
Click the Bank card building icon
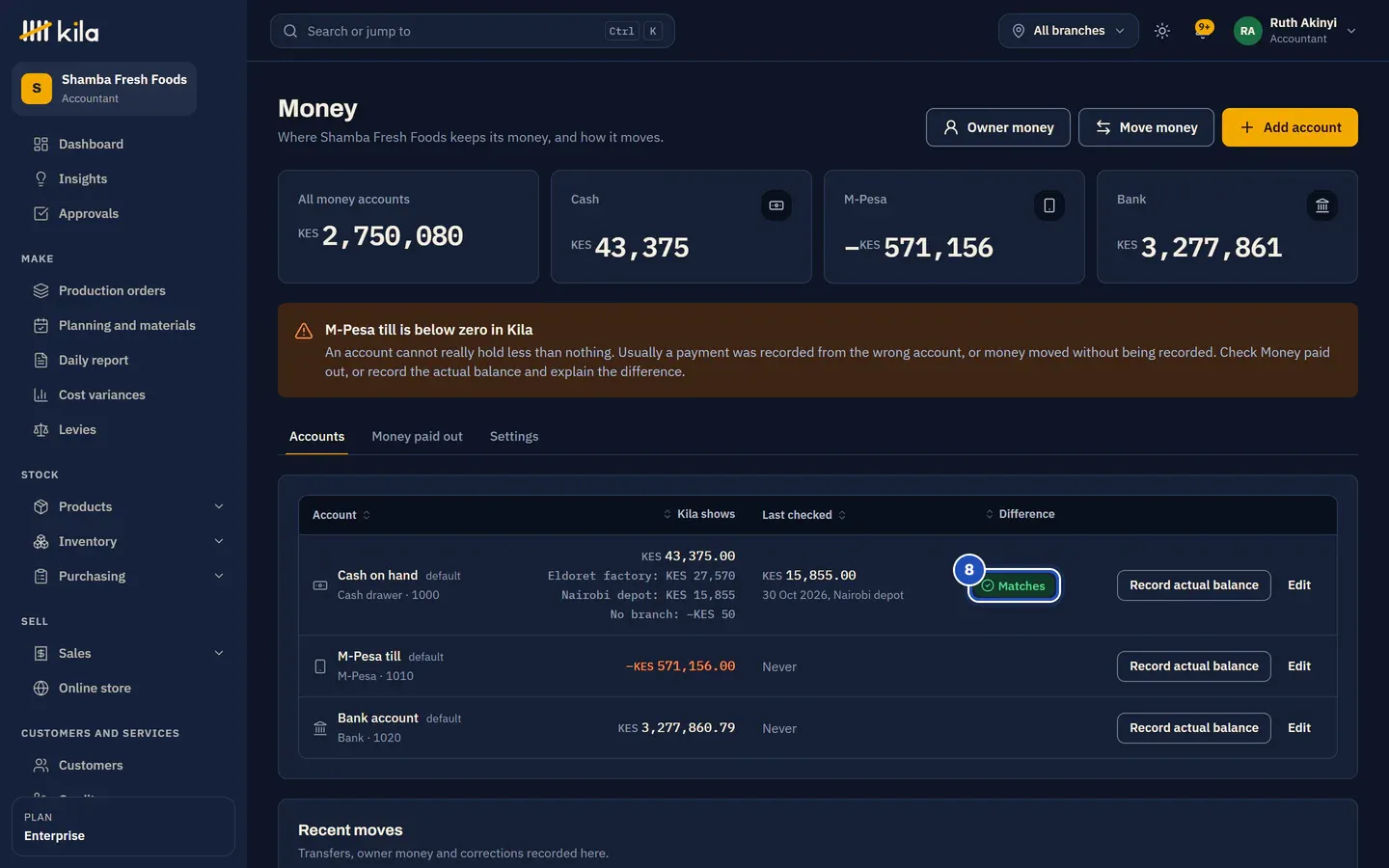click(1322, 205)
